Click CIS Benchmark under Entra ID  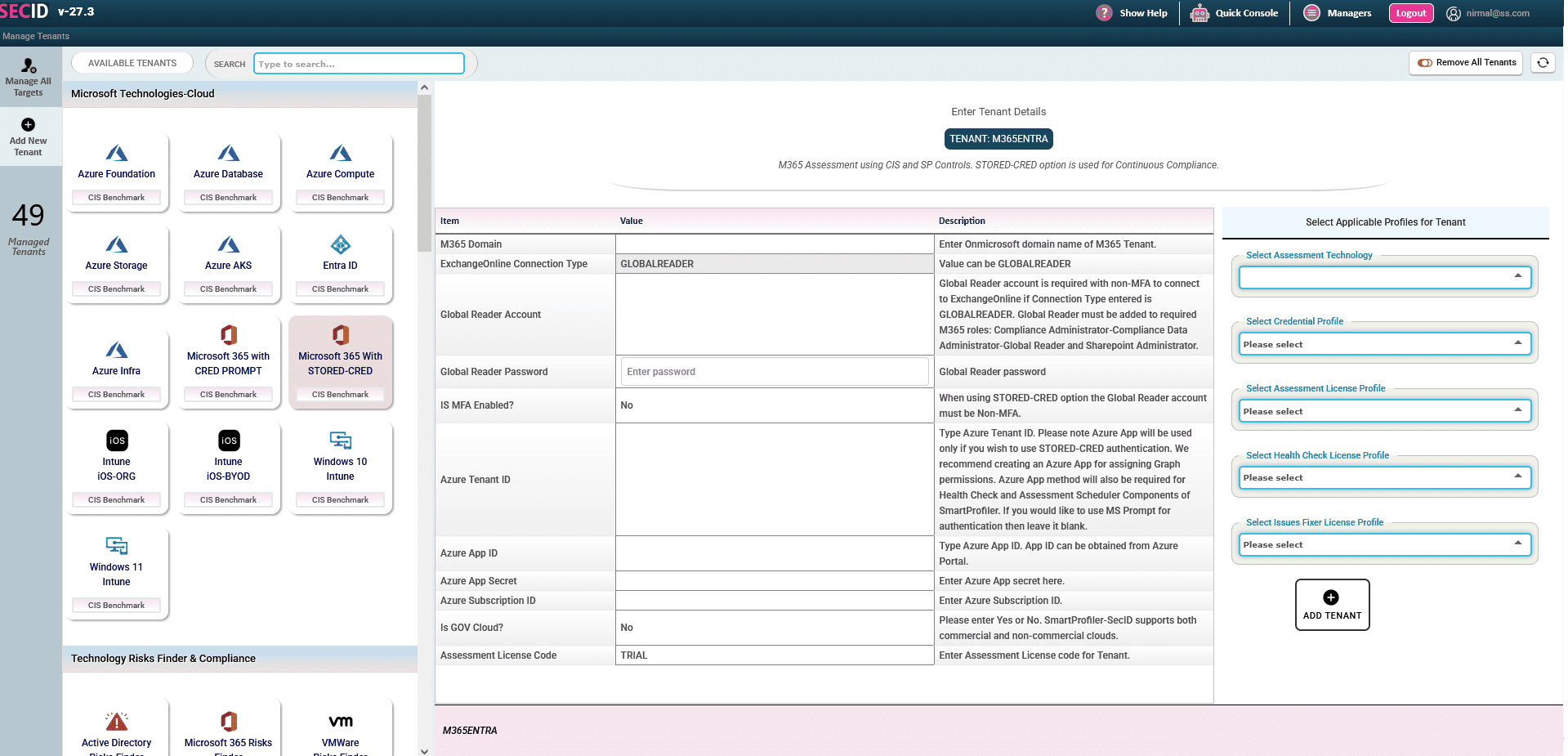pos(341,289)
